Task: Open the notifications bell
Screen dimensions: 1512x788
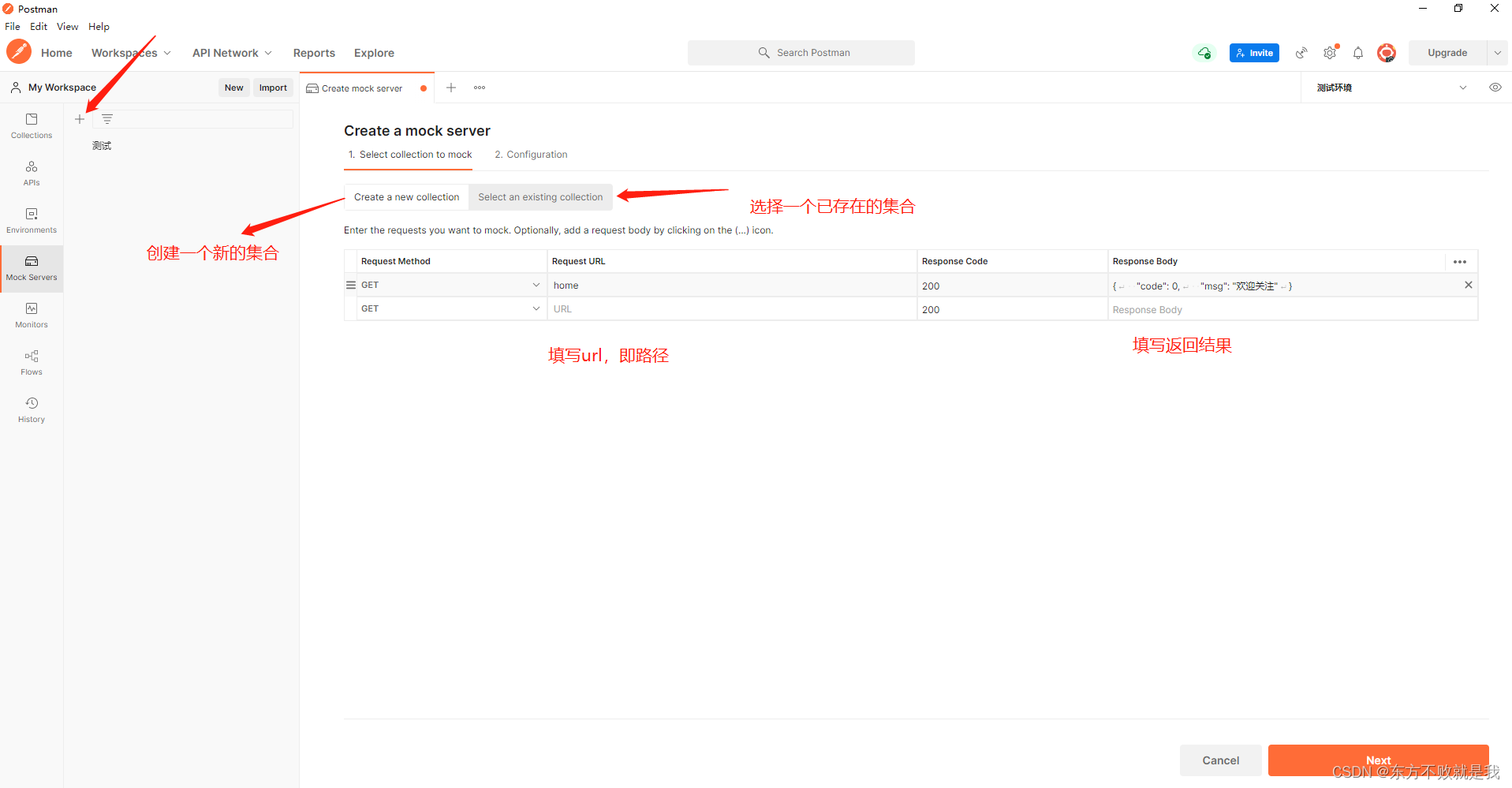Action: [1358, 52]
